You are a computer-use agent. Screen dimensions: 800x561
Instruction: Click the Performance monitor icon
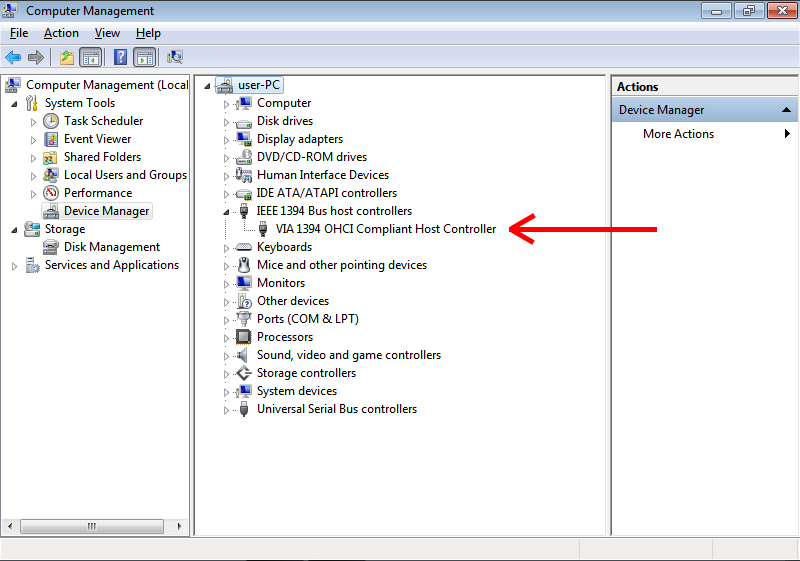point(51,193)
